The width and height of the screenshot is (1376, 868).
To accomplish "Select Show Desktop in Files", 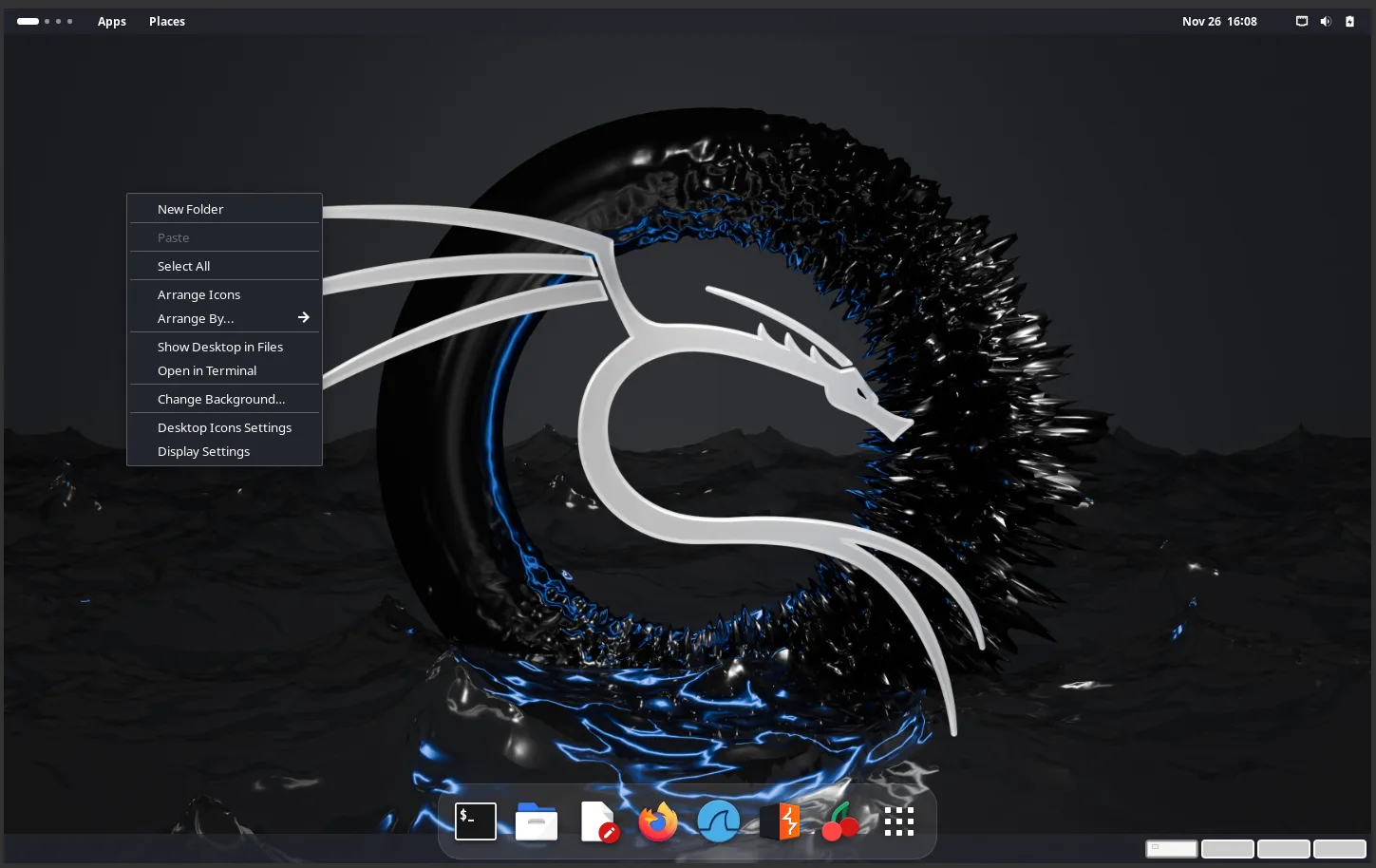I will (225, 347).
